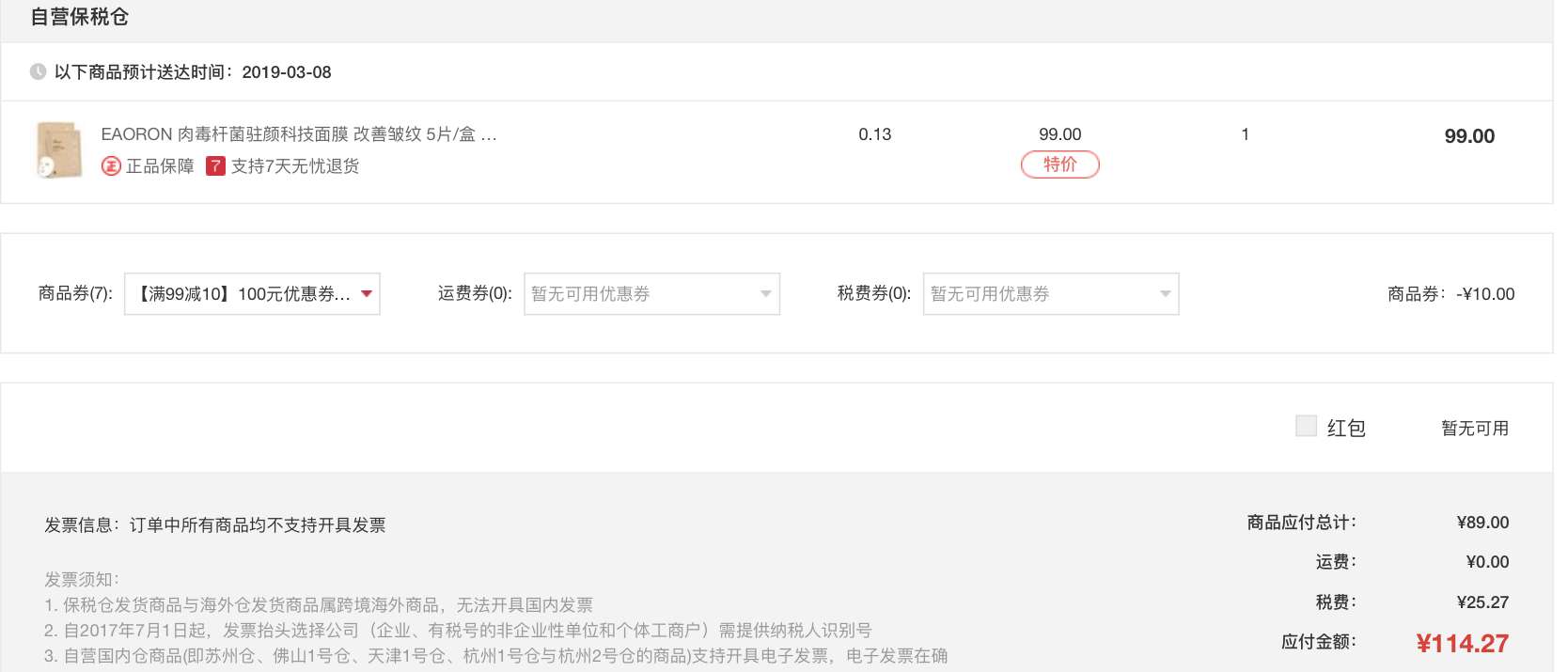Open the EAORON face mask product thumbnail

click(58, 149)
